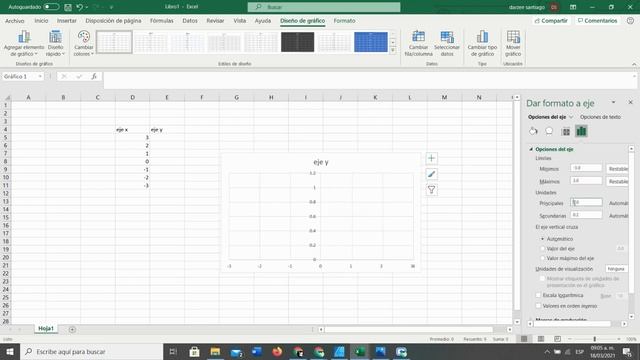Open Seleccionar datos dialog
The width and height of the screenshot is (640, 360).
447,43
